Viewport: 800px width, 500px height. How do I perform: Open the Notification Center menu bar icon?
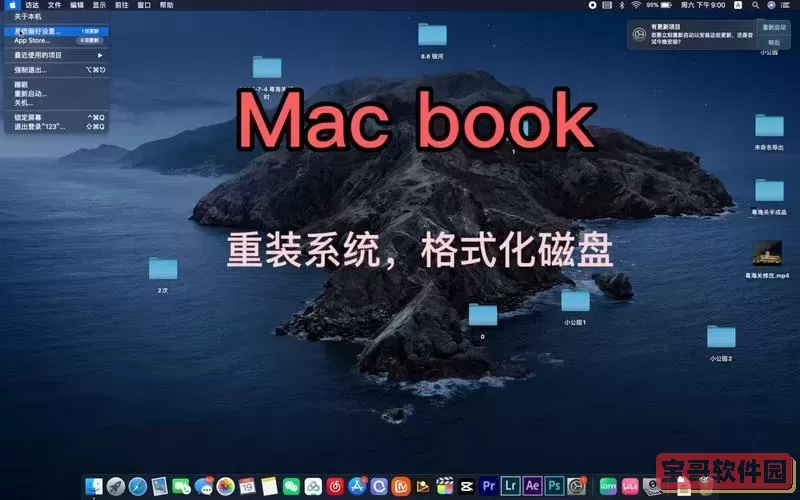(x=785, y=5)
